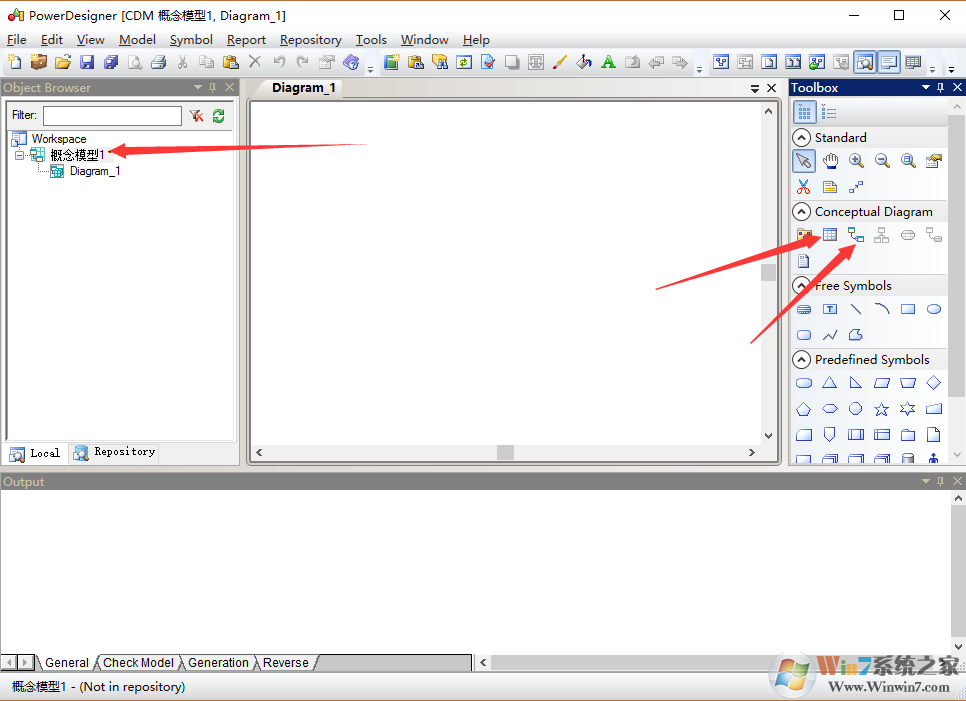Collapse the Conceptual Diagram toolbox section

click(801, 212)
